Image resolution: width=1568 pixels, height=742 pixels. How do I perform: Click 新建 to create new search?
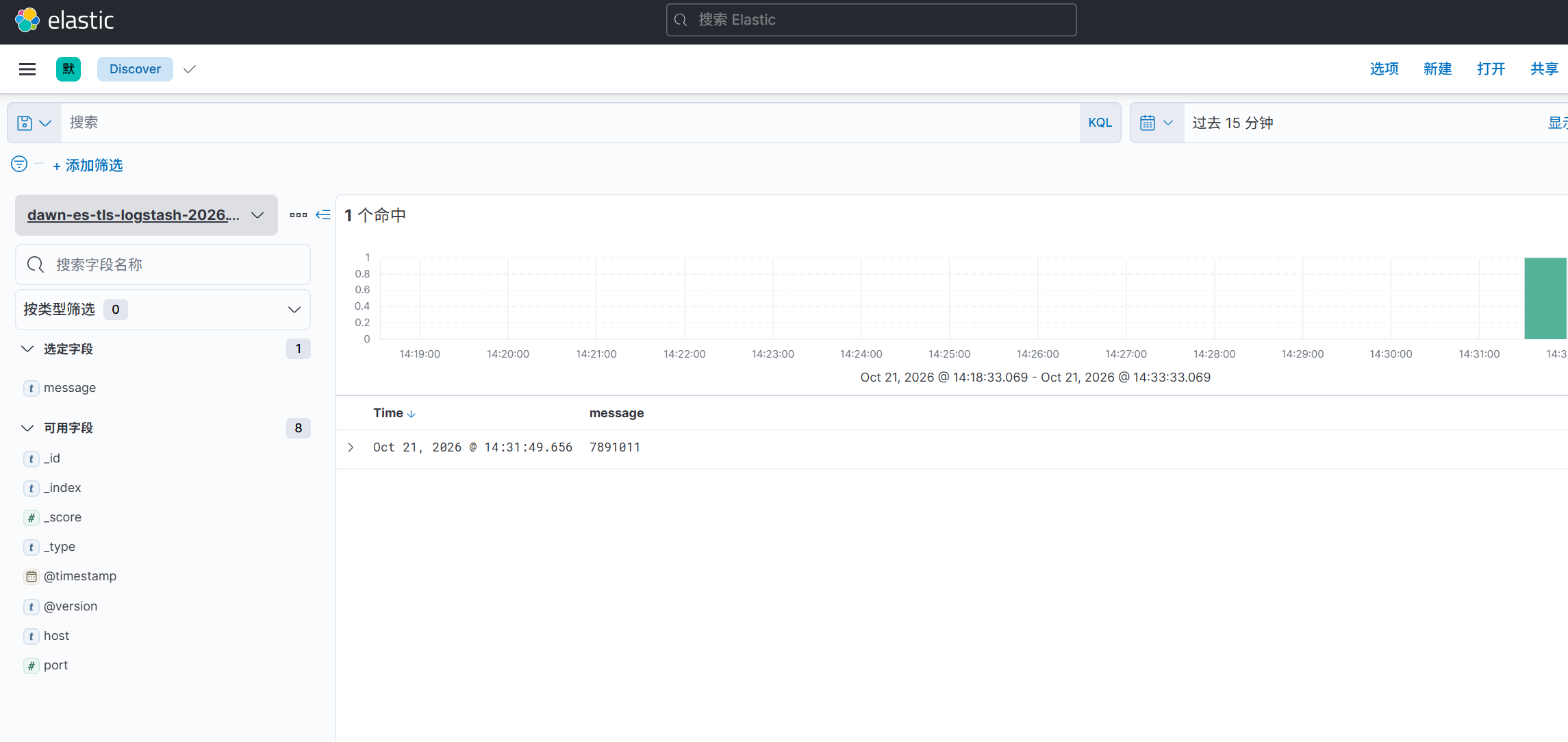coord(1437,69)
